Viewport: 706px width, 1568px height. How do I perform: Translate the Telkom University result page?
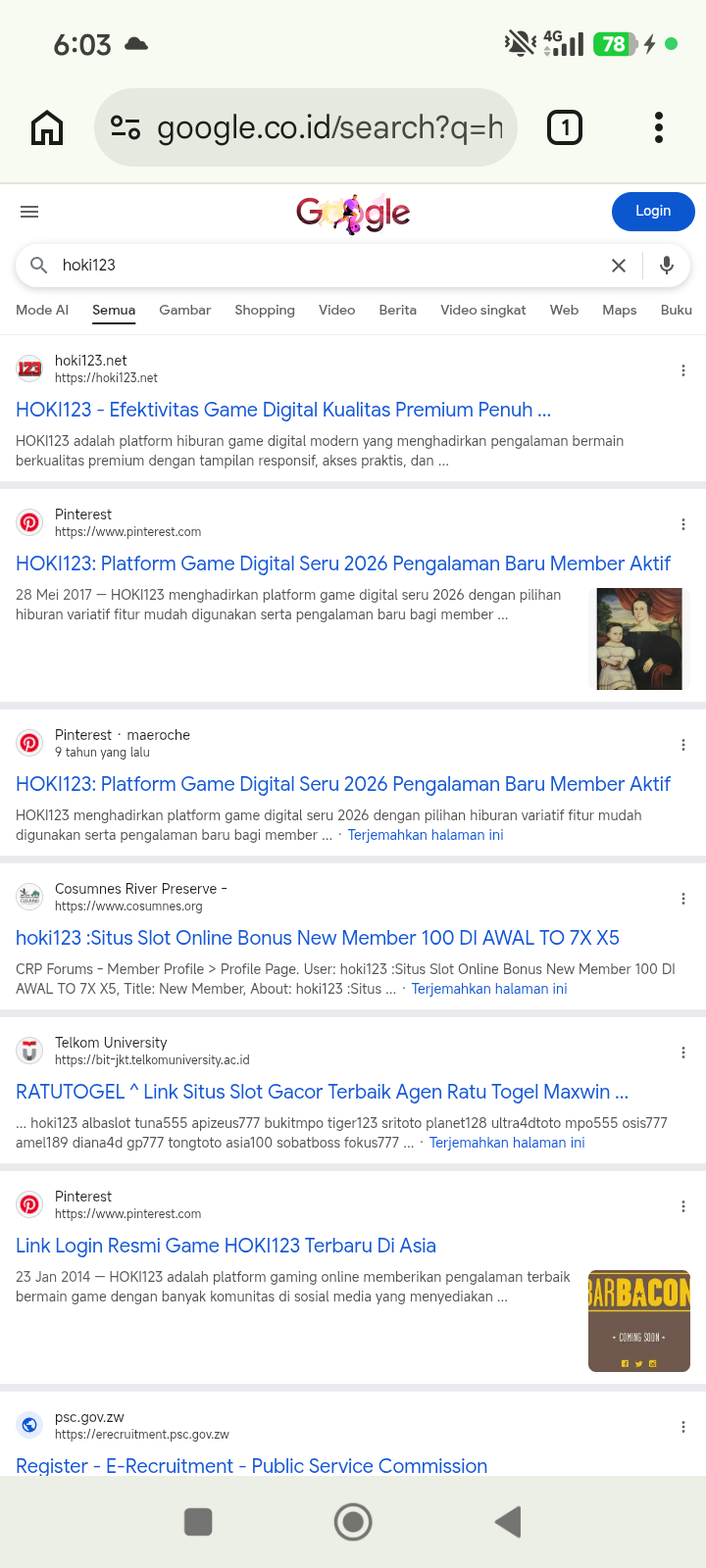click(x=507, y=1143)
